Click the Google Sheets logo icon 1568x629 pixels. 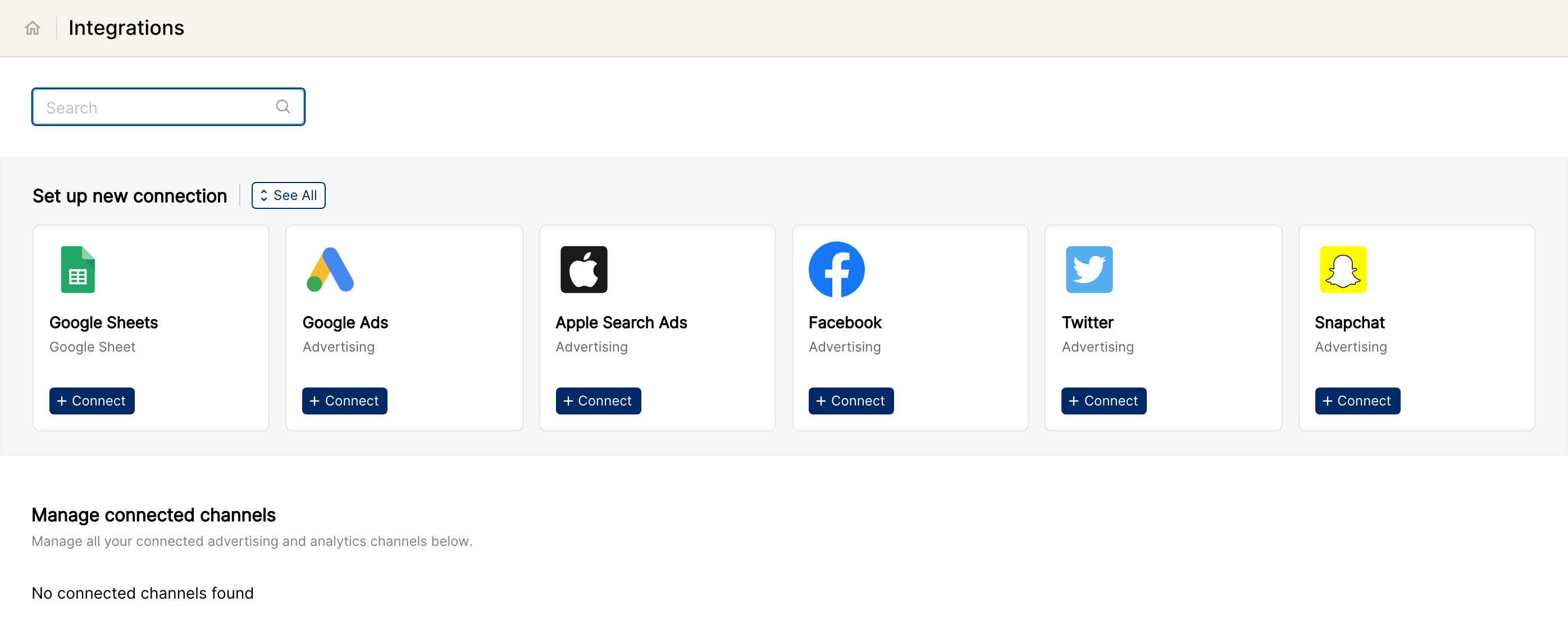tap(78, 270)
